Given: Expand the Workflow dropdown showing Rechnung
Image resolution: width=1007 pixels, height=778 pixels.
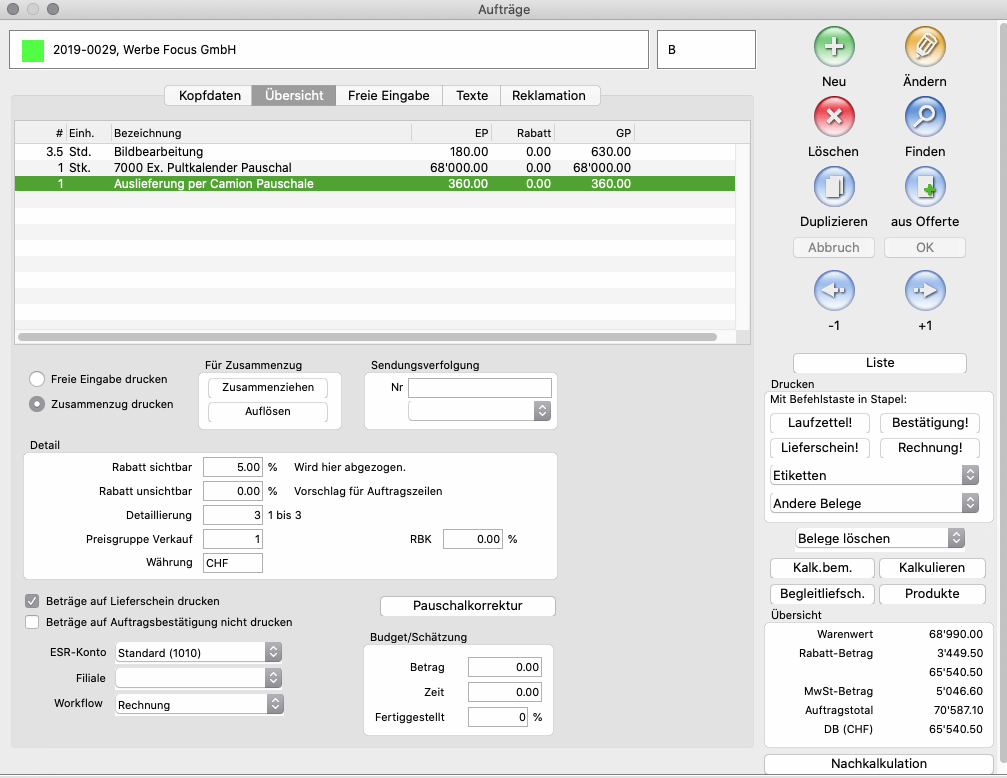Looking at the screenshot, I should click(199, 704).
